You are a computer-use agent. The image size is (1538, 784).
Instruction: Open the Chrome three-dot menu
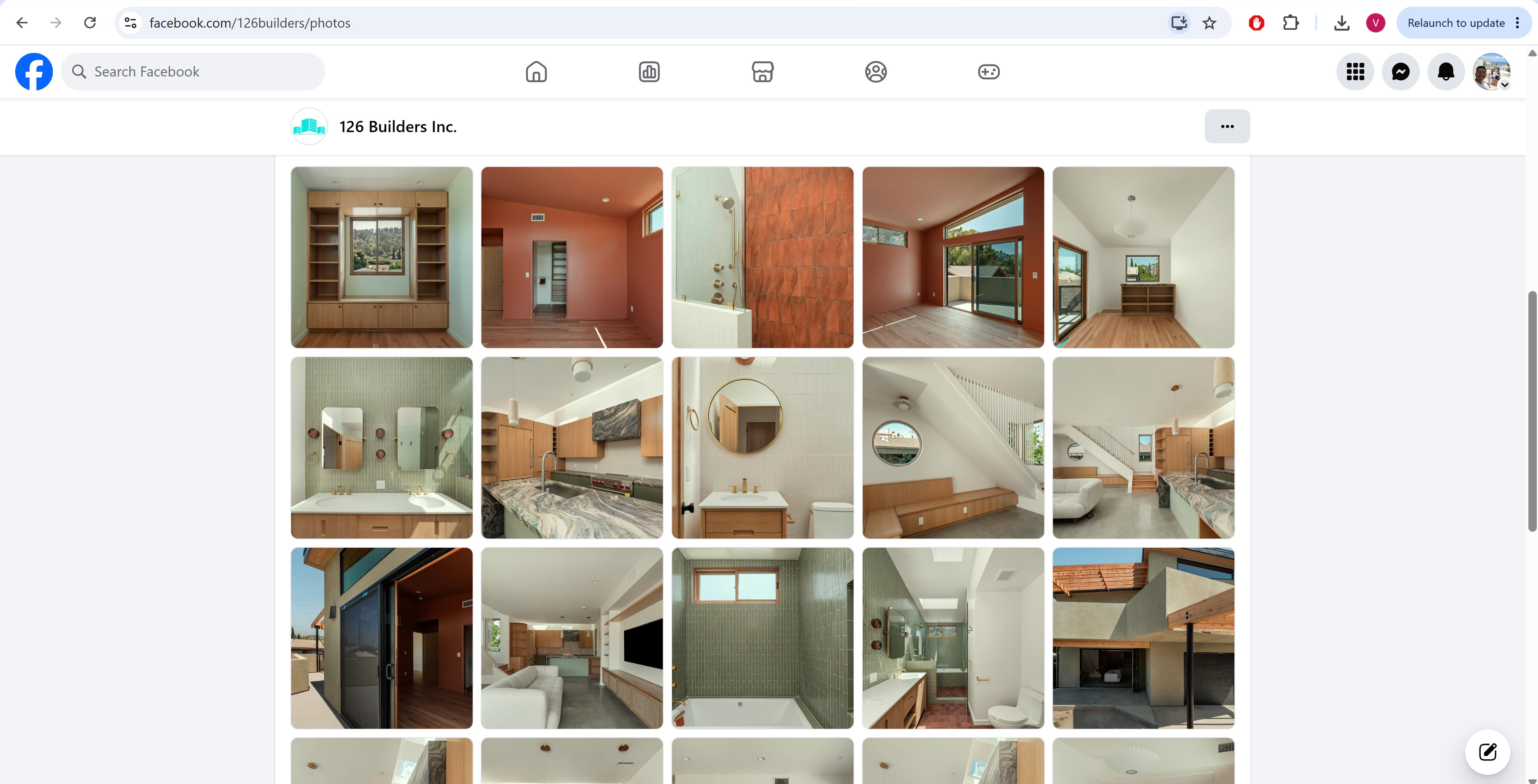(1518, 23)
